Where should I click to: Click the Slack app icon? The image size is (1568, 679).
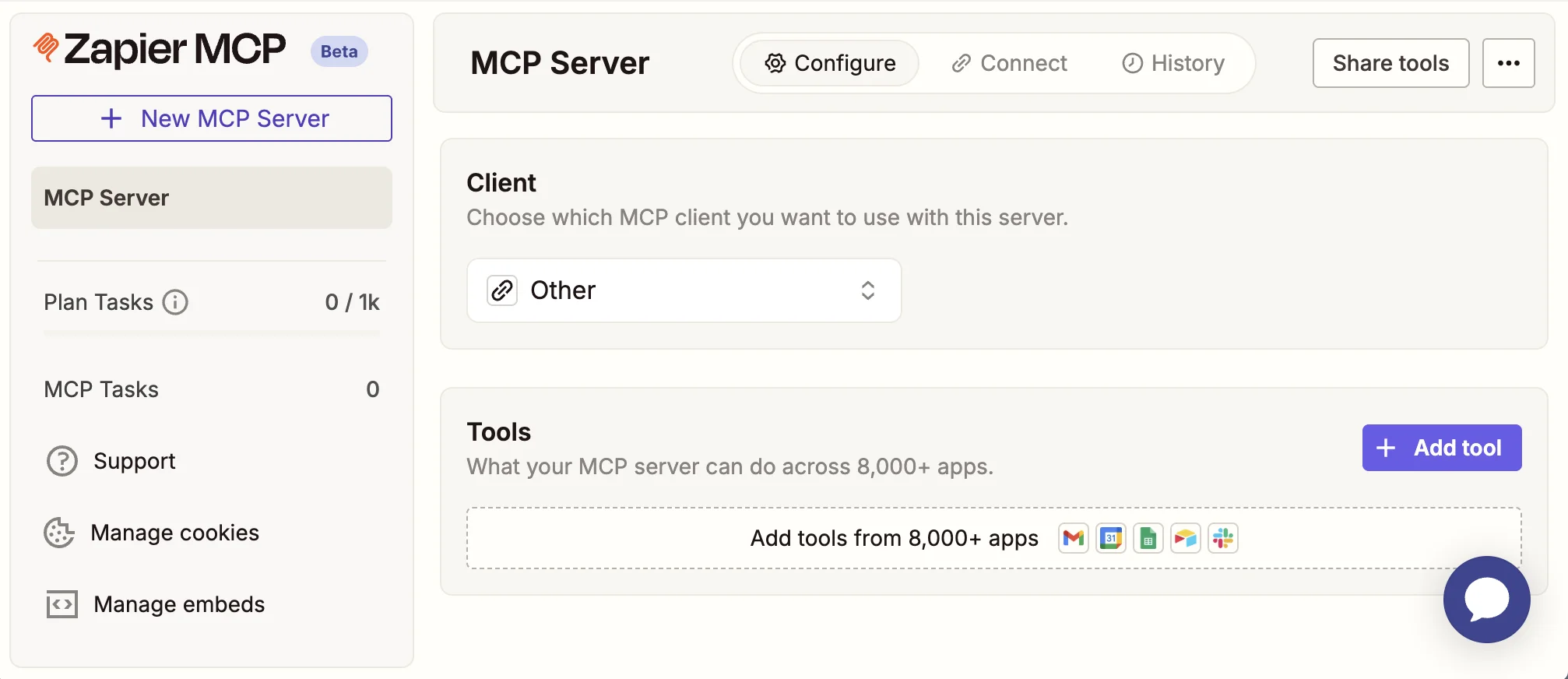click(x=1223, y=538)
